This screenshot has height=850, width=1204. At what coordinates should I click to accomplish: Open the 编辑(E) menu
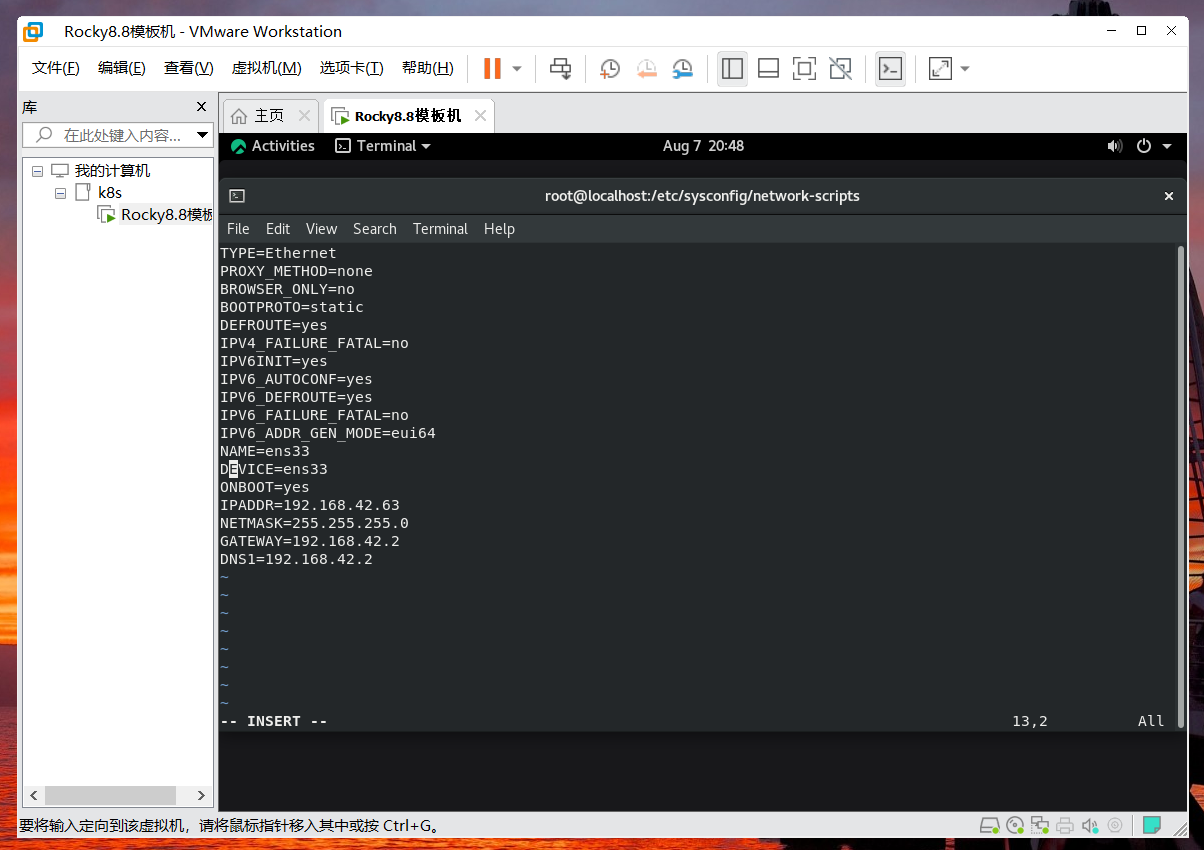(122, 68)
